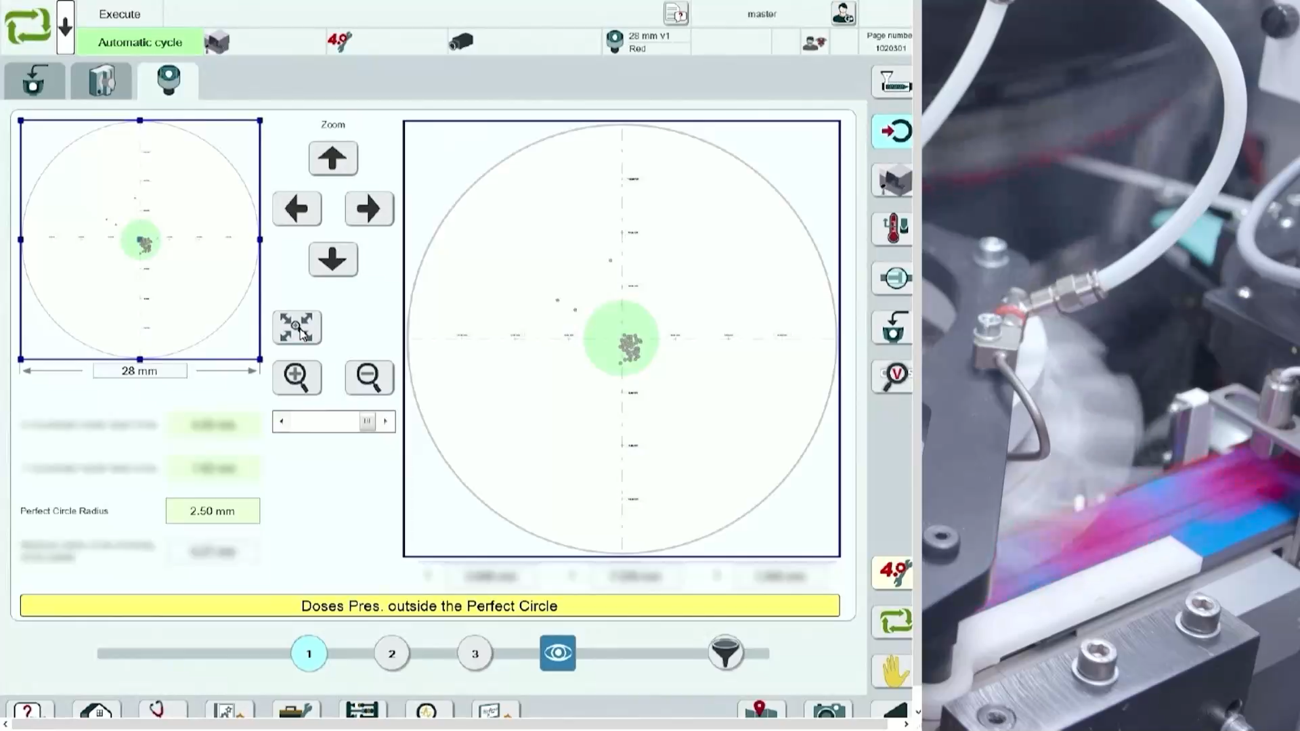Open the thermometer temperature page in sidebar
This screenshot has width=1300, height=731.
point(892,229)
